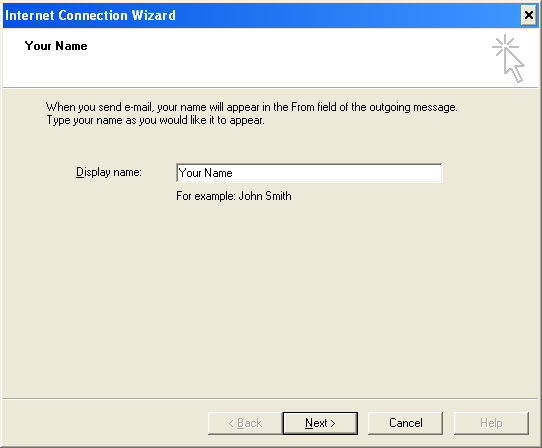Click the wizard cursor icon in header
Screen dimensions: 542x448
click(x=508, y=58)
